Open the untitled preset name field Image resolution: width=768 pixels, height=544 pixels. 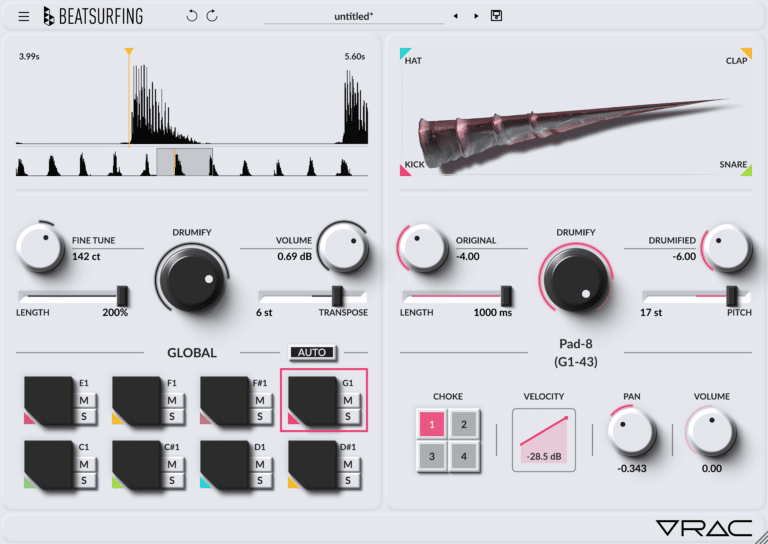(354, 16)
